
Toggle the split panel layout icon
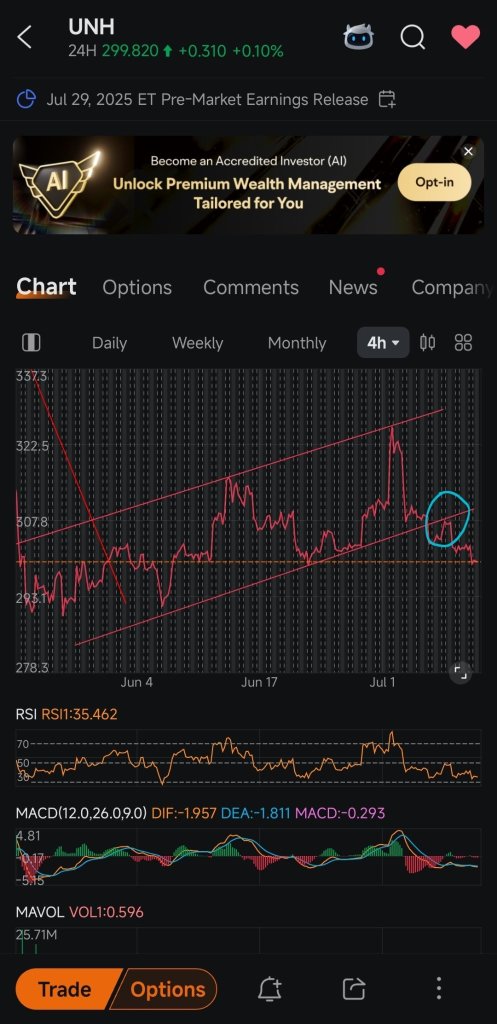(31, 343)
